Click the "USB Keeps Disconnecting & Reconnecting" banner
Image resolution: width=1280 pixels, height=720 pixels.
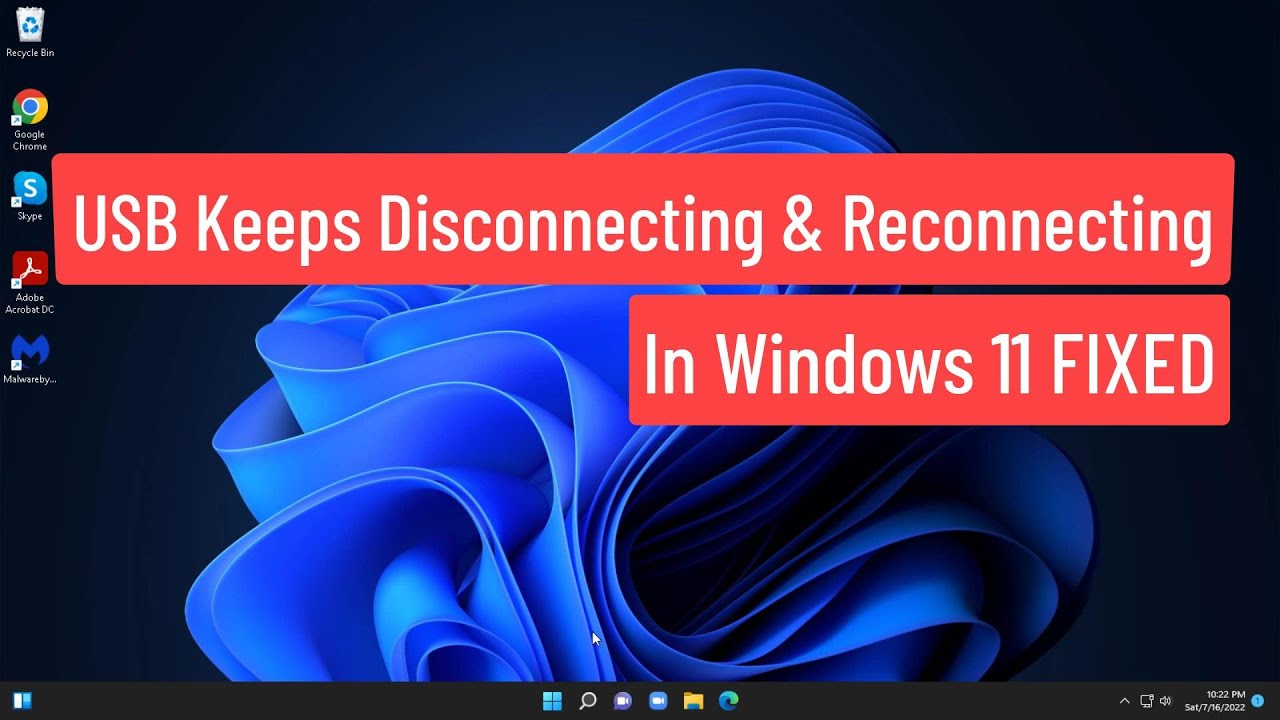642,220
